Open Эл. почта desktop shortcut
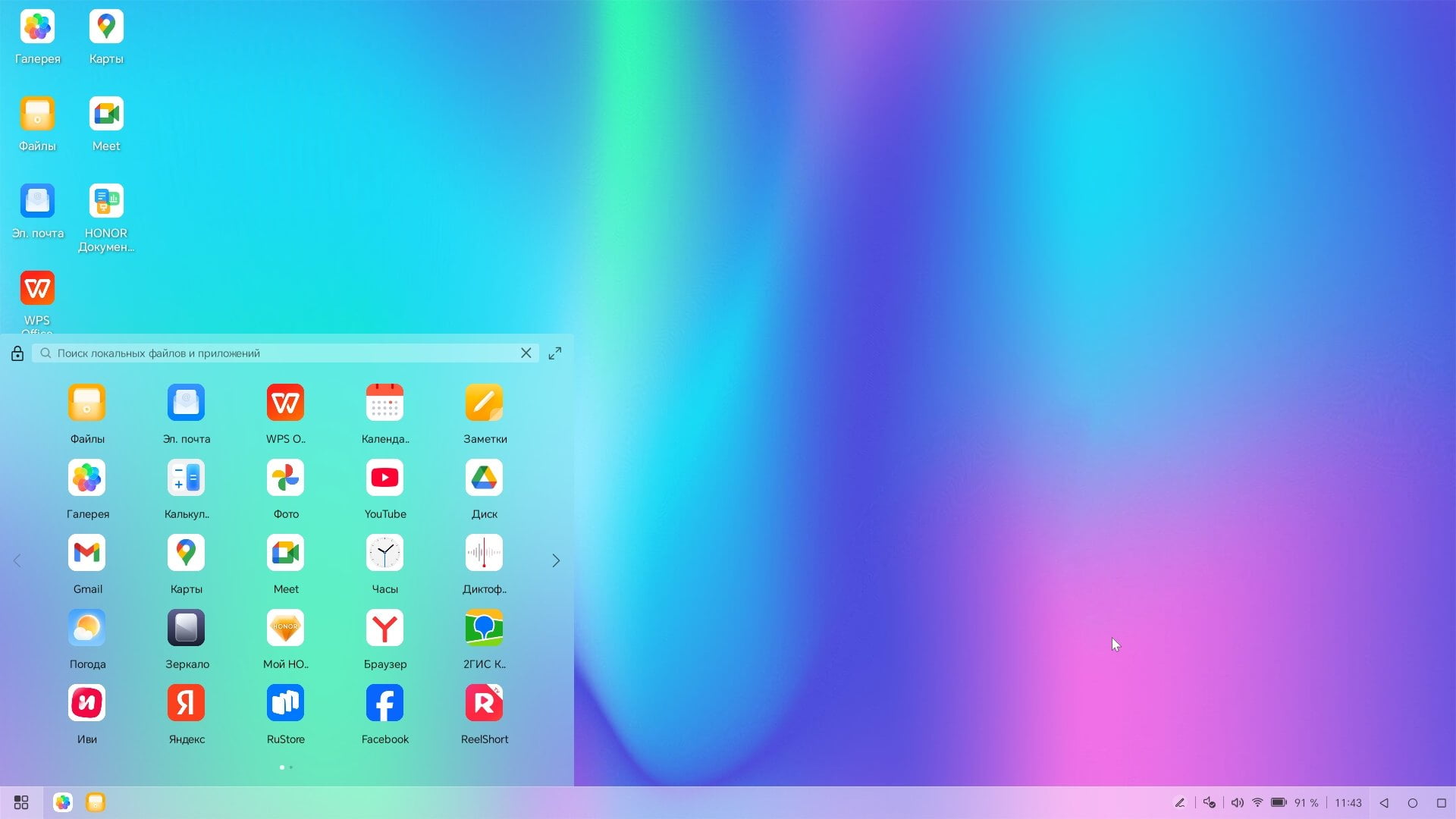This screenshot has width=1456, height=819. (x=37, y=211)
